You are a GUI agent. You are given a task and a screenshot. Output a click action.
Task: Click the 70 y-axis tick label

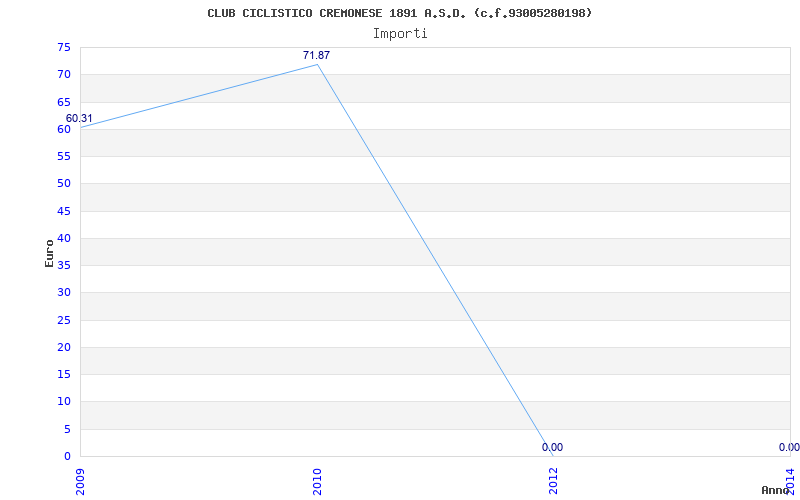point(64,74)
